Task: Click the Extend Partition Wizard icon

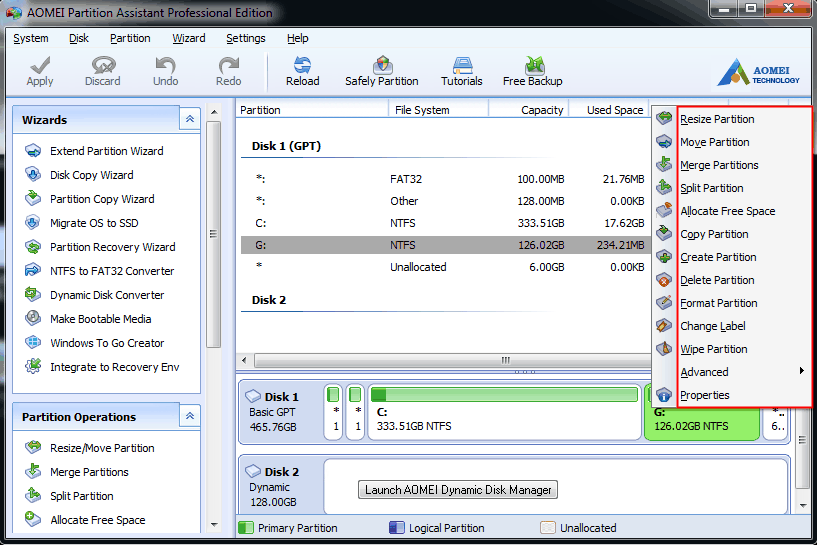Action: (33, 151)
